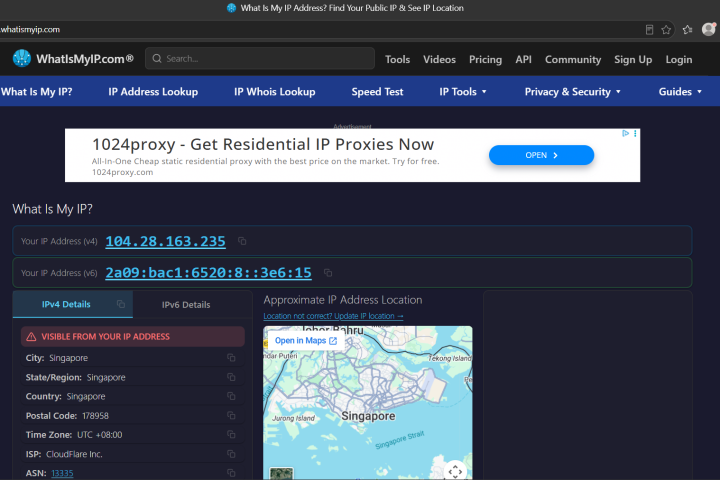Click the ISP value CloudFlare Inc.
Screen dimensions: 720x480
click(74, 454)
